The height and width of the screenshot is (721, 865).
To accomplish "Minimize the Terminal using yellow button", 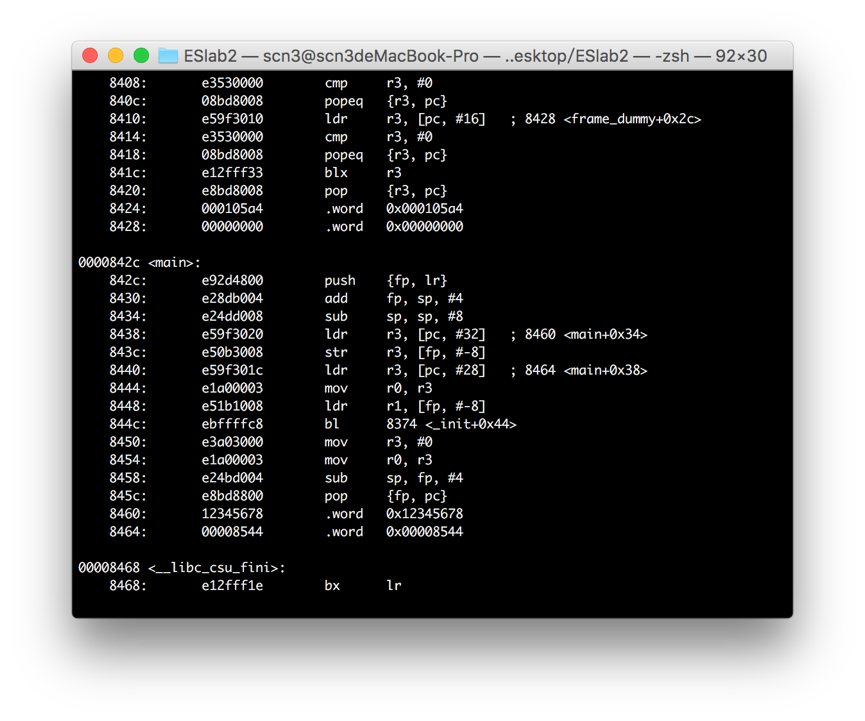I will click(115, 56).
